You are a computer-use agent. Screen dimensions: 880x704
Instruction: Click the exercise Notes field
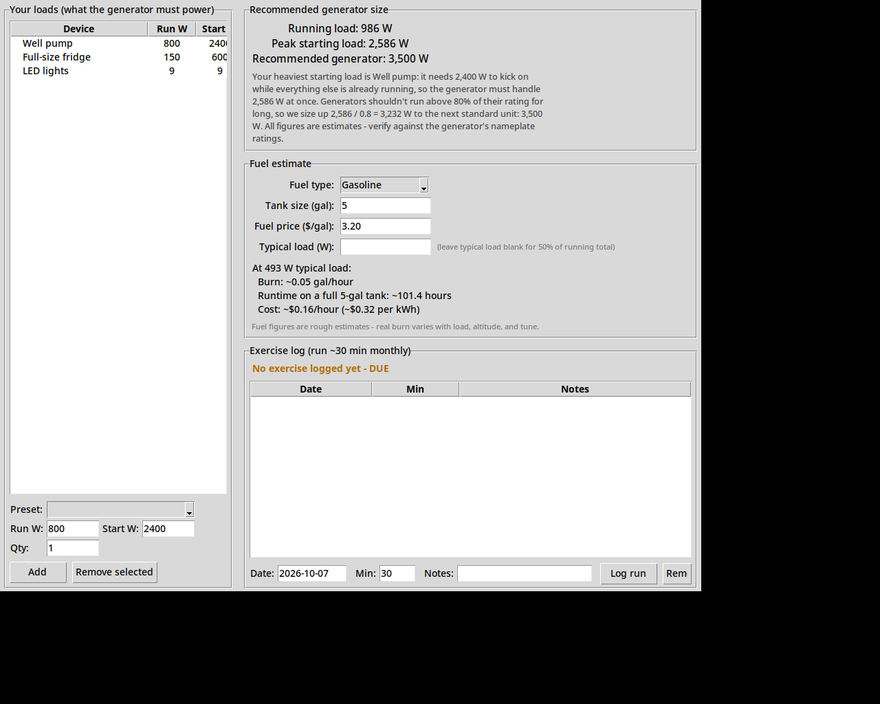(x=525, y=574)
